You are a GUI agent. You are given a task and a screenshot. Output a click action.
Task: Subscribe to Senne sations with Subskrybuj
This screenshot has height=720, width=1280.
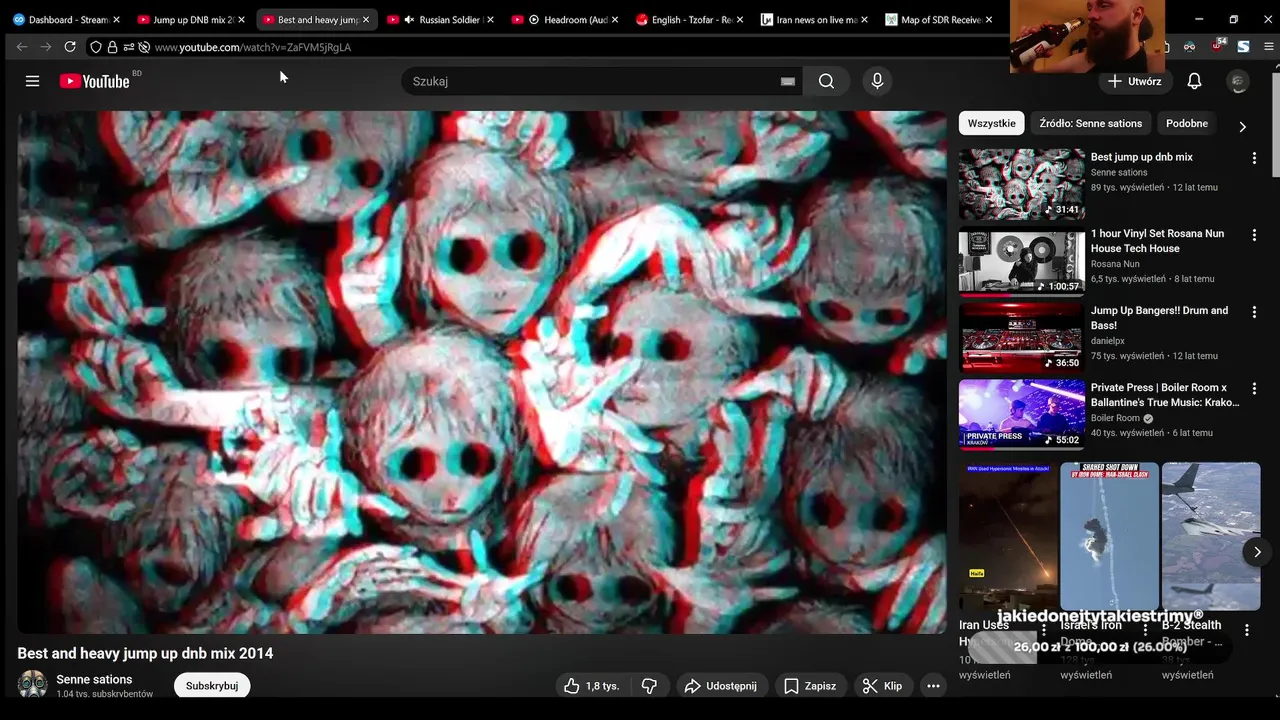[x=212, y=686]
